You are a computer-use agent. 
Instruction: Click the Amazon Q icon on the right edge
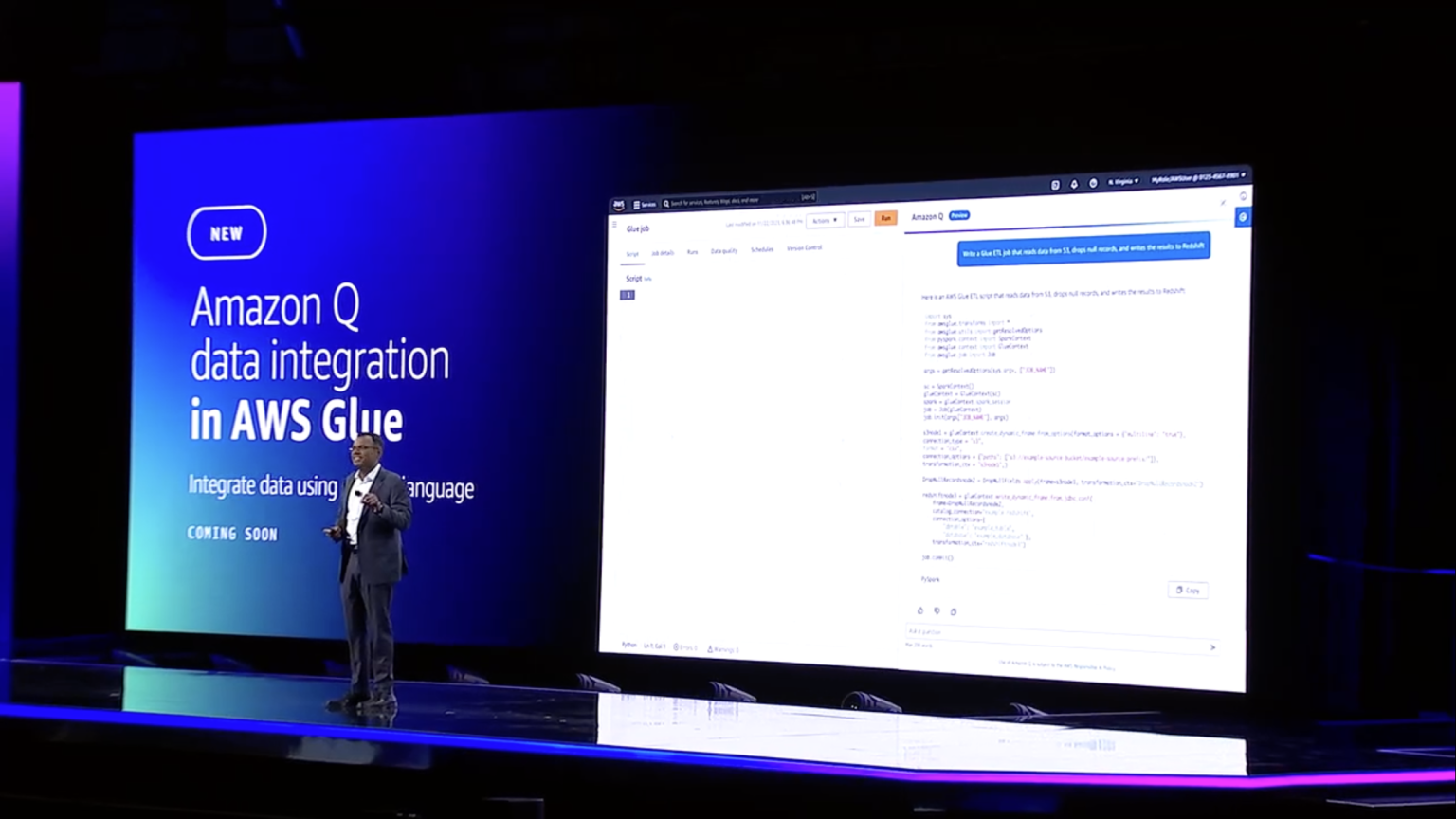tap(1243, 217)
